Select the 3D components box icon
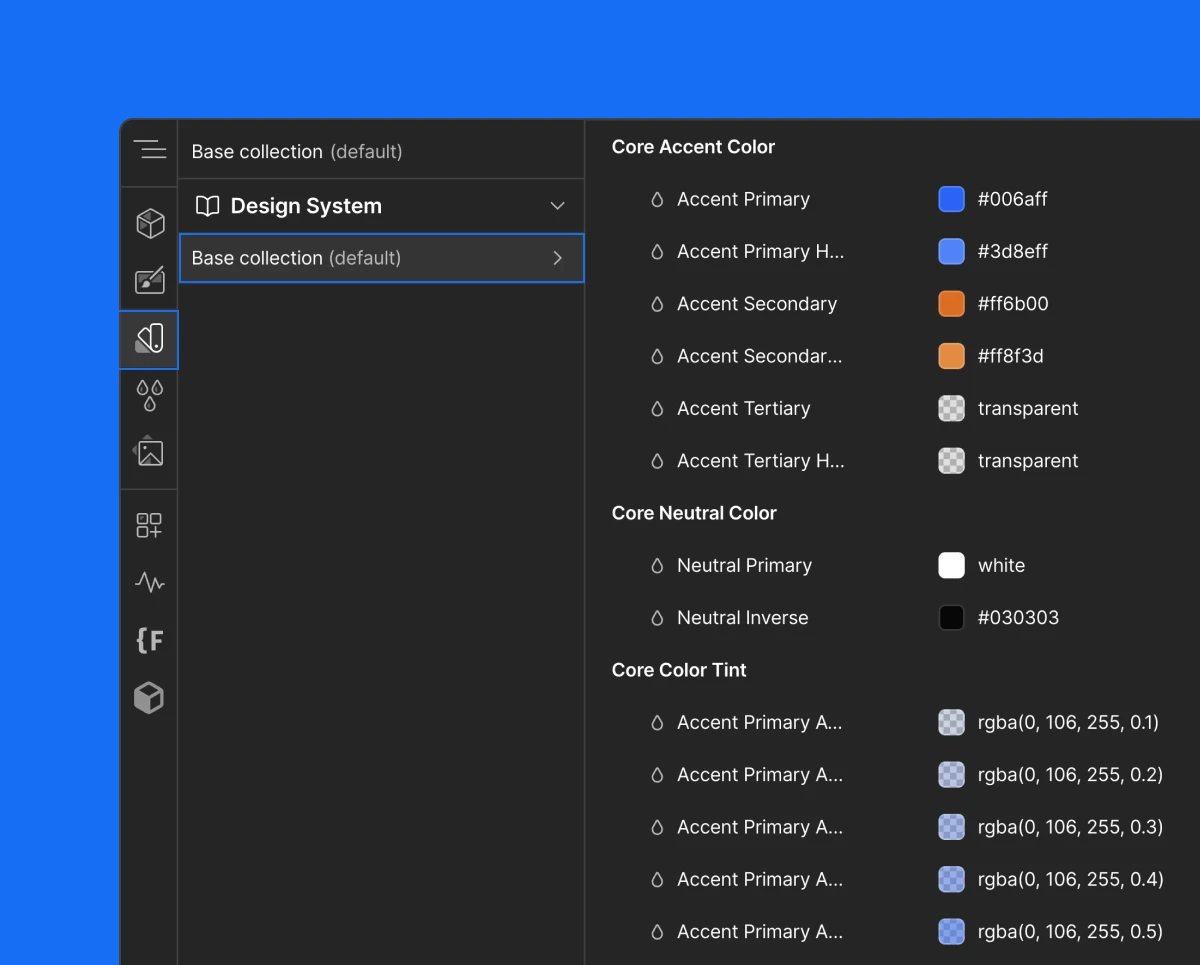Viewport: 1200px width, 965px height. 149,223
